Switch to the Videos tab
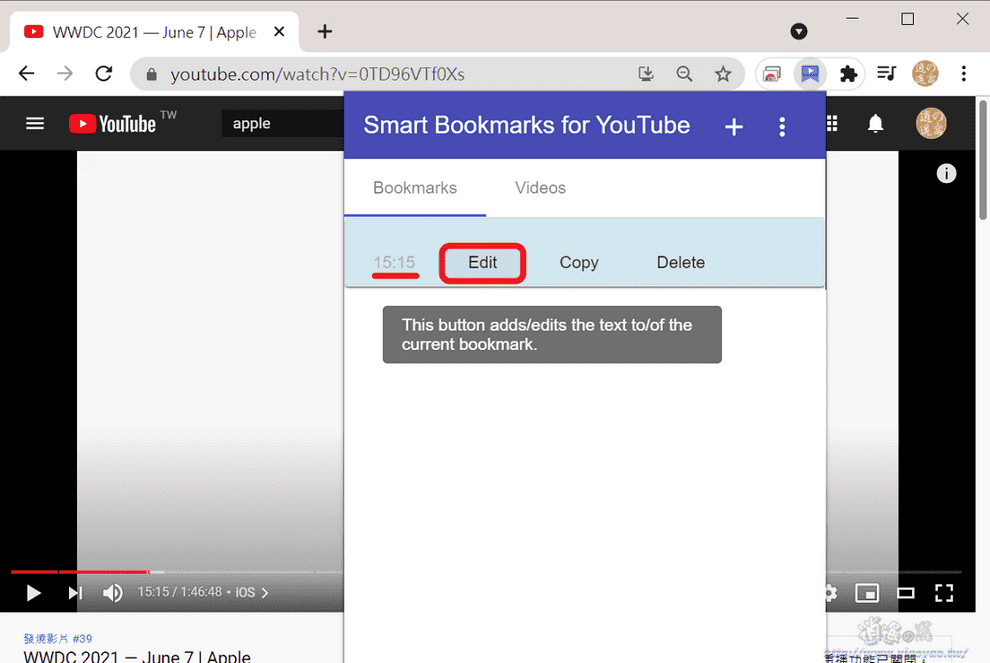990x663 pixels. click(x=540, y=188)
